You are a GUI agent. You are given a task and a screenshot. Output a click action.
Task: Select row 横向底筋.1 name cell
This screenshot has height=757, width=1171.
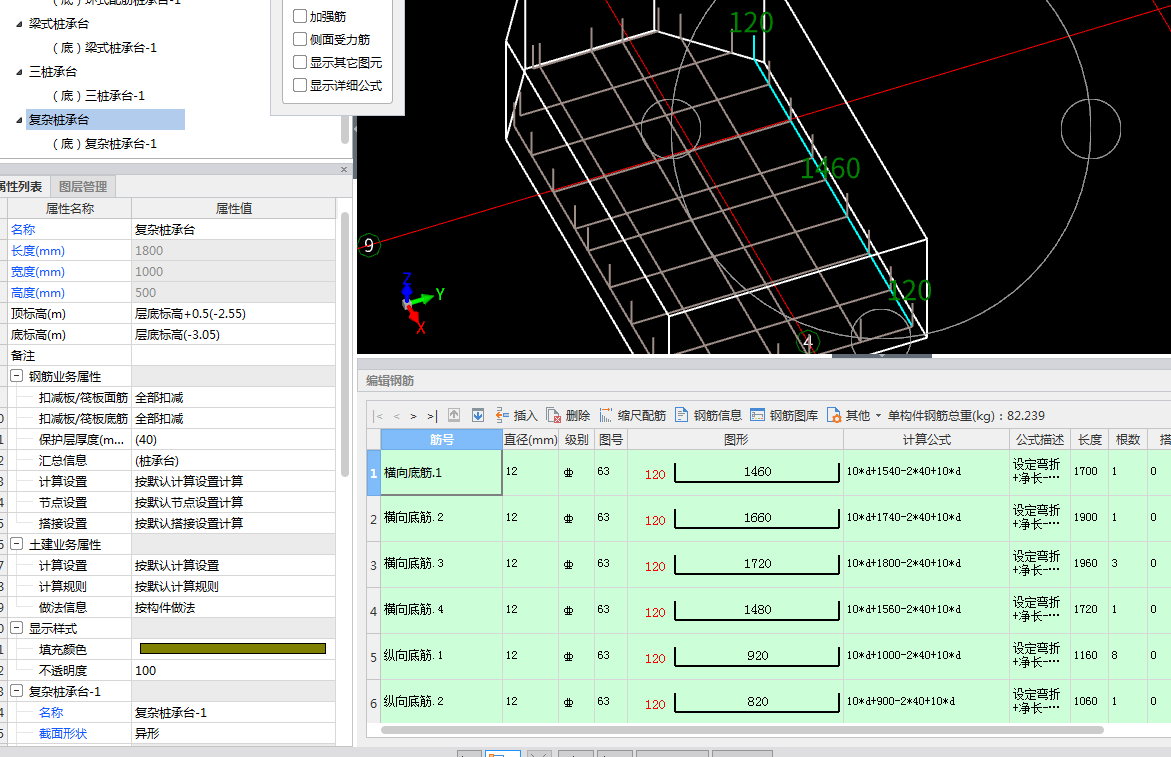click(x=441, y=473)
